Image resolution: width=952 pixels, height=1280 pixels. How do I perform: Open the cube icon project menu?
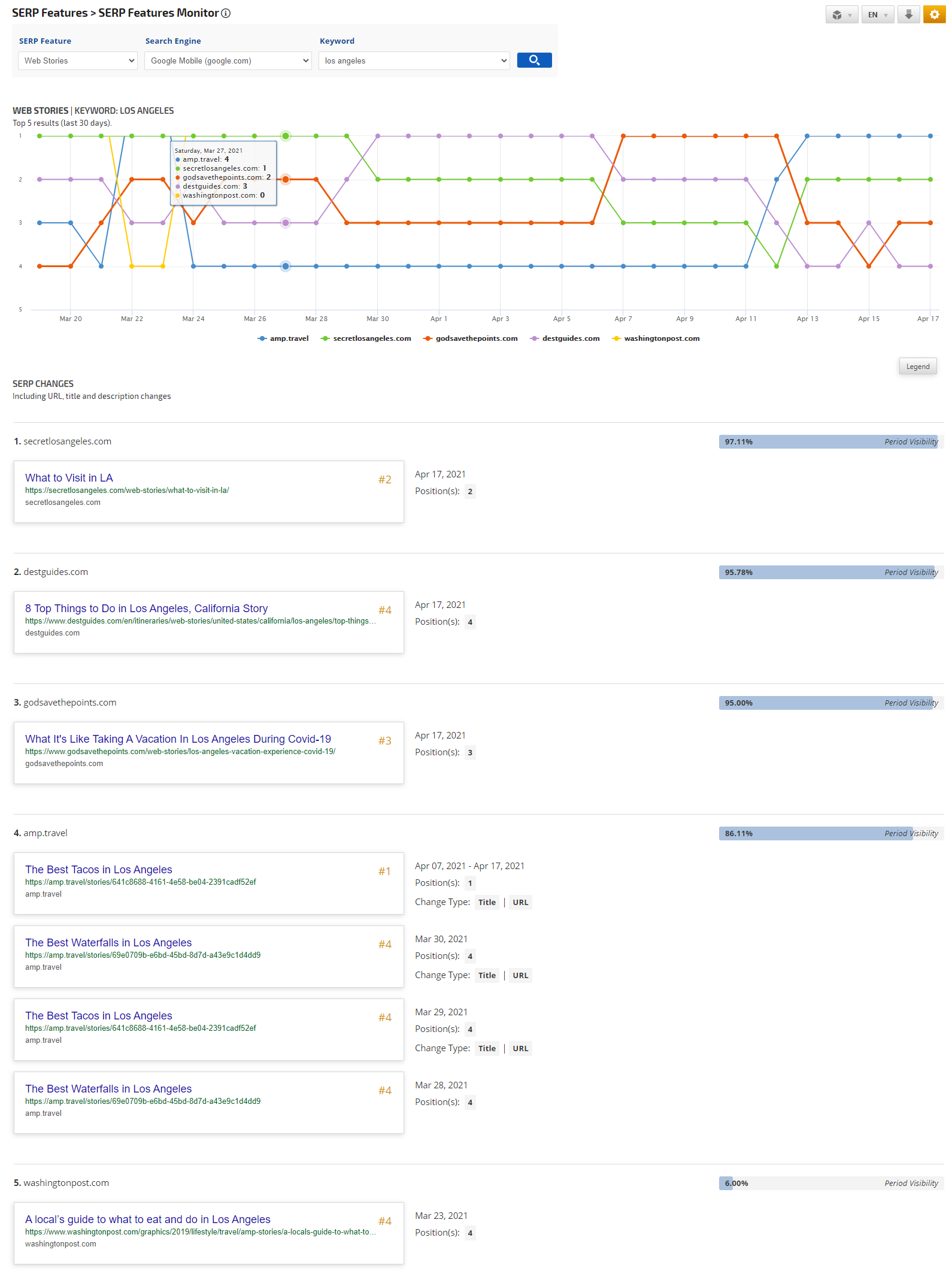(841, 15)
